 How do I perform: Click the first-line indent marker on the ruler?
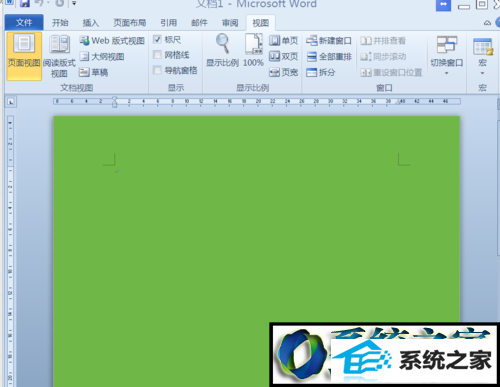(114, 99)
